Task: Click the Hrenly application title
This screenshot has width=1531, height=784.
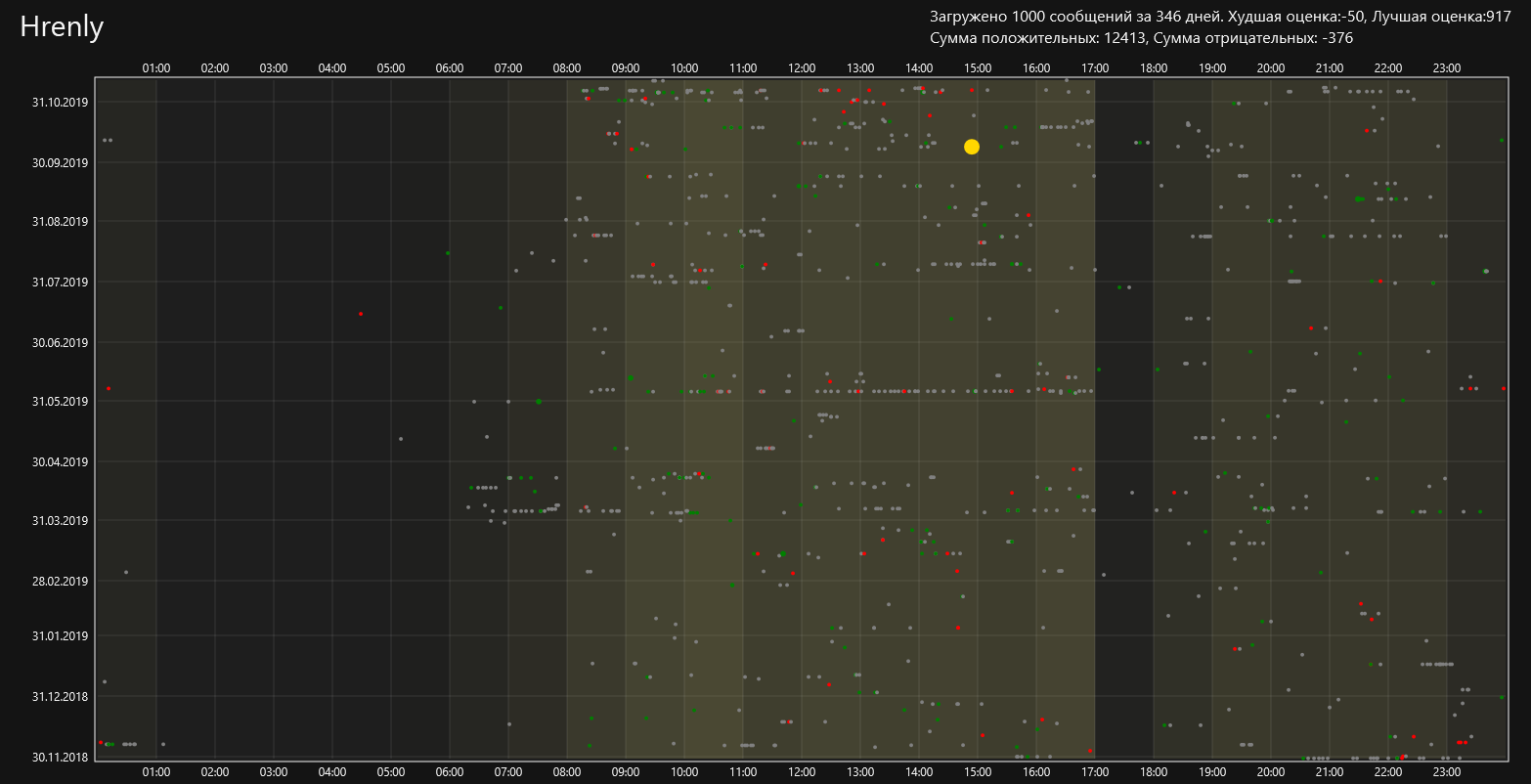Action: pos(62,27)
